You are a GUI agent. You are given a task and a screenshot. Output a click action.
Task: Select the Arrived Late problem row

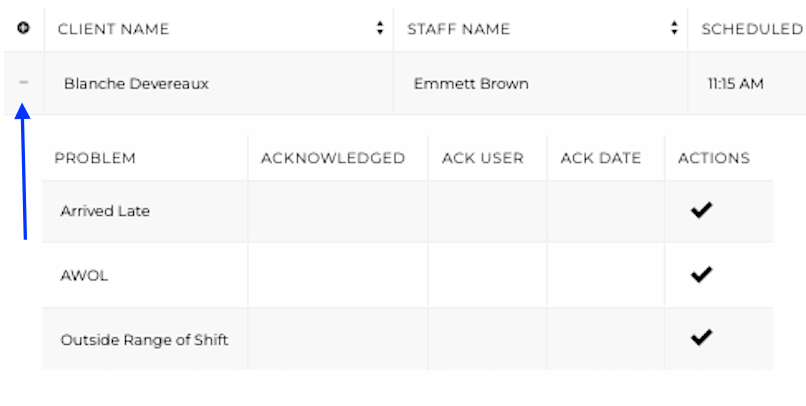pos(105,211)
